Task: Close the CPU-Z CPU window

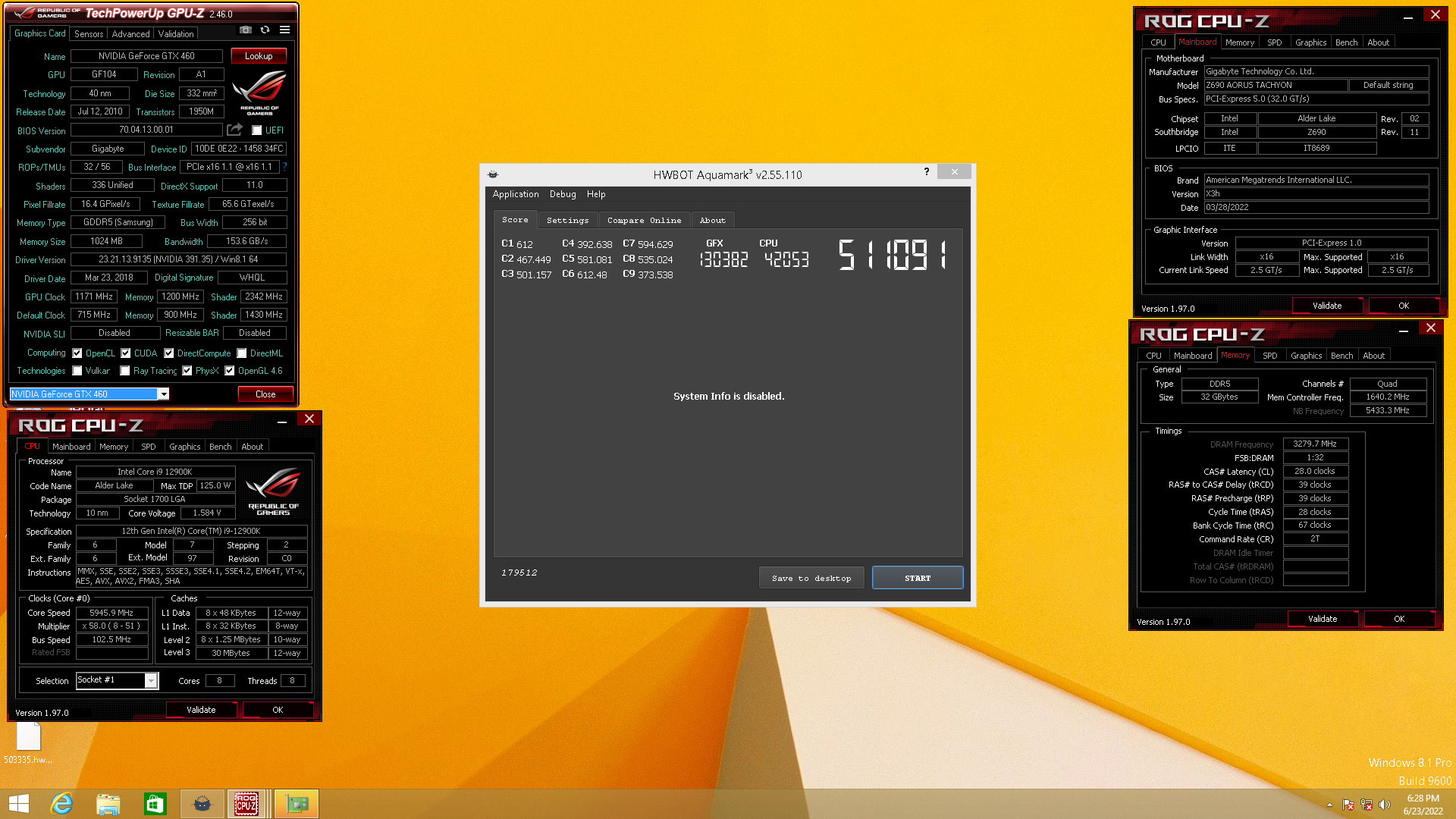Action: click(x=309, y=419)
